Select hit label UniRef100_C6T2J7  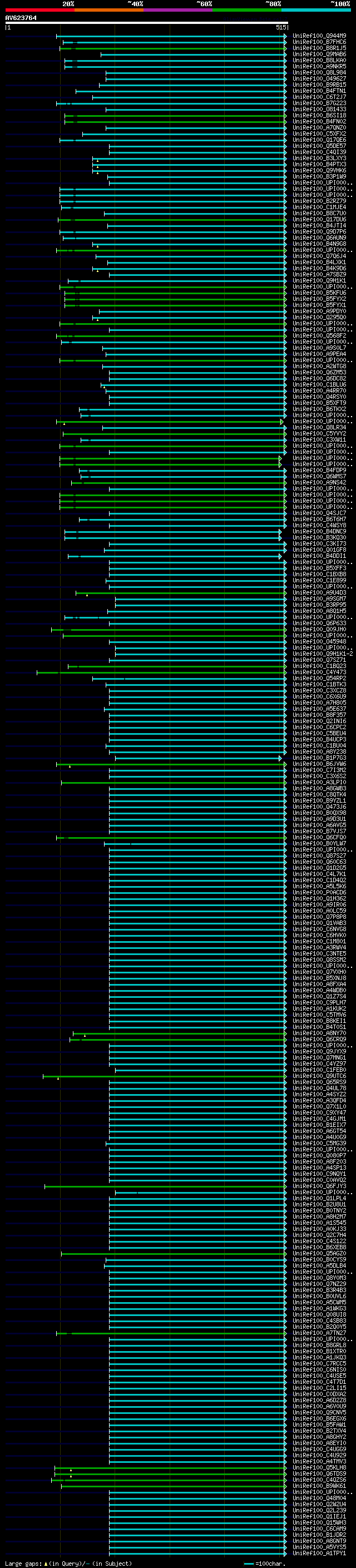coord(319,97)
